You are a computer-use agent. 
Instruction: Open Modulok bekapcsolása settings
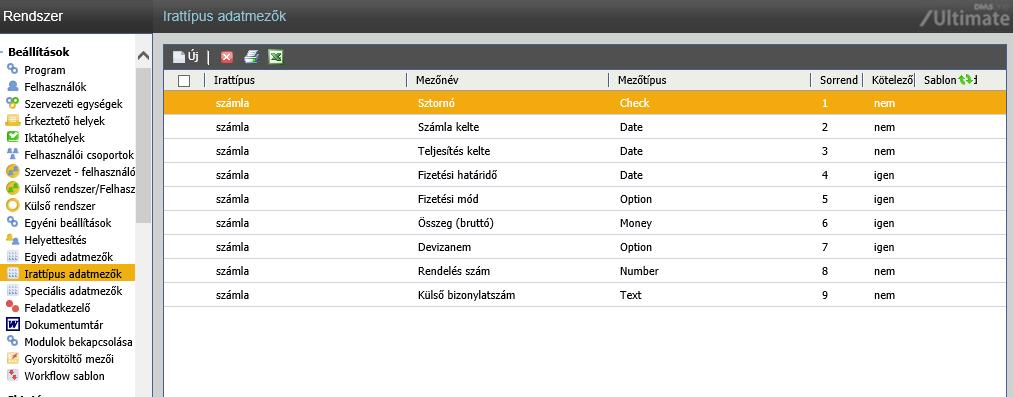(x=78, y=342)
